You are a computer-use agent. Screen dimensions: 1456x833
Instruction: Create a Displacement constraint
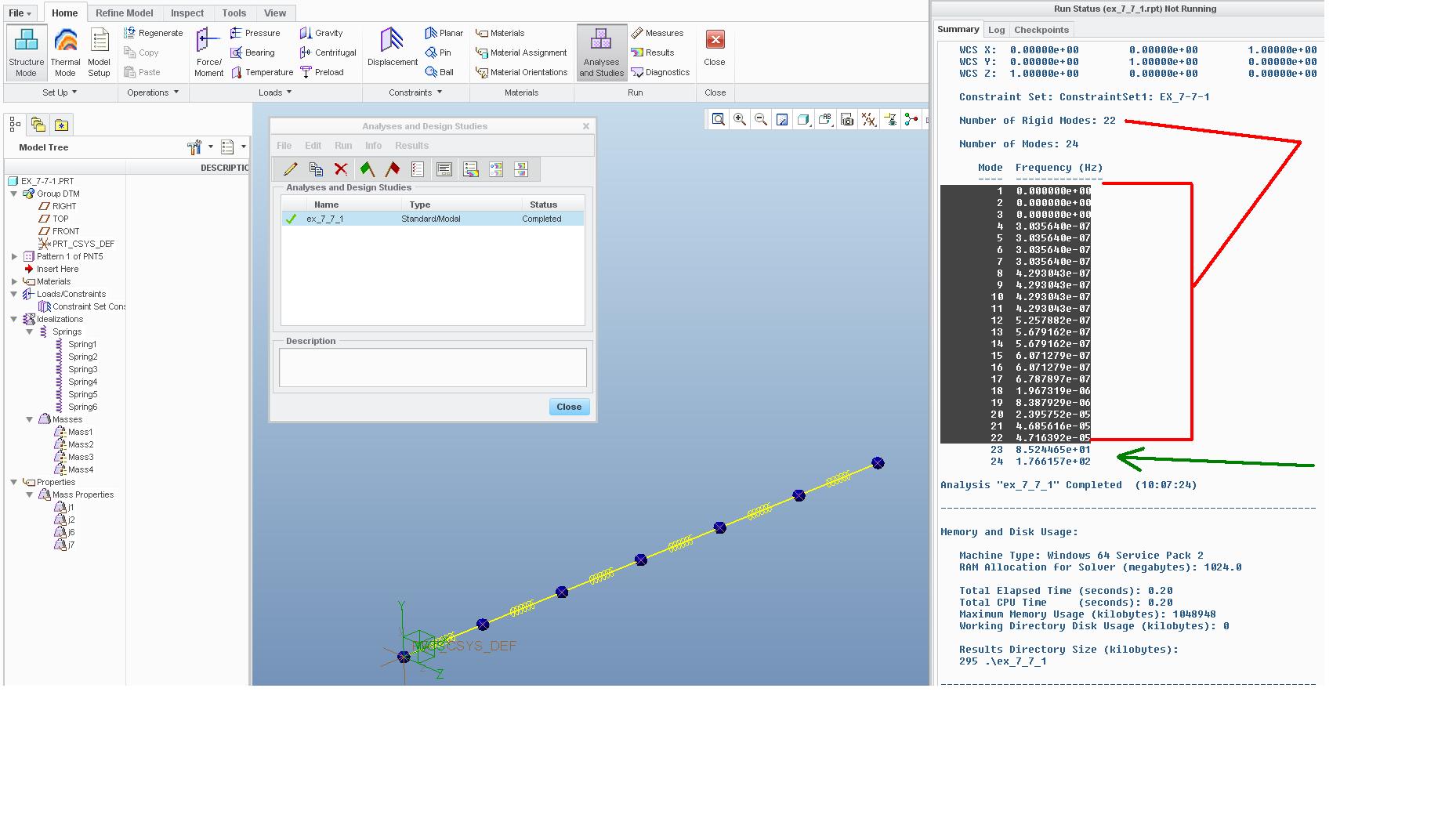pos(392,47)
